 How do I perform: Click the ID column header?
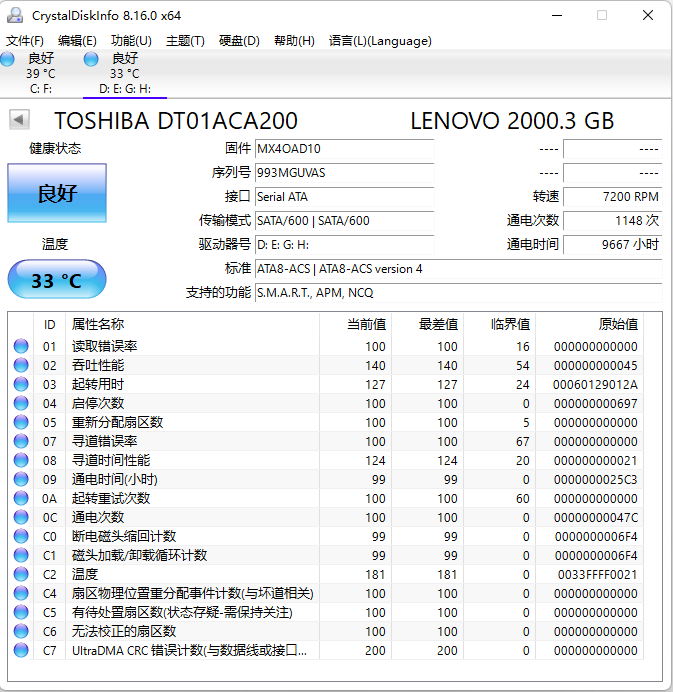pos(49,324)
